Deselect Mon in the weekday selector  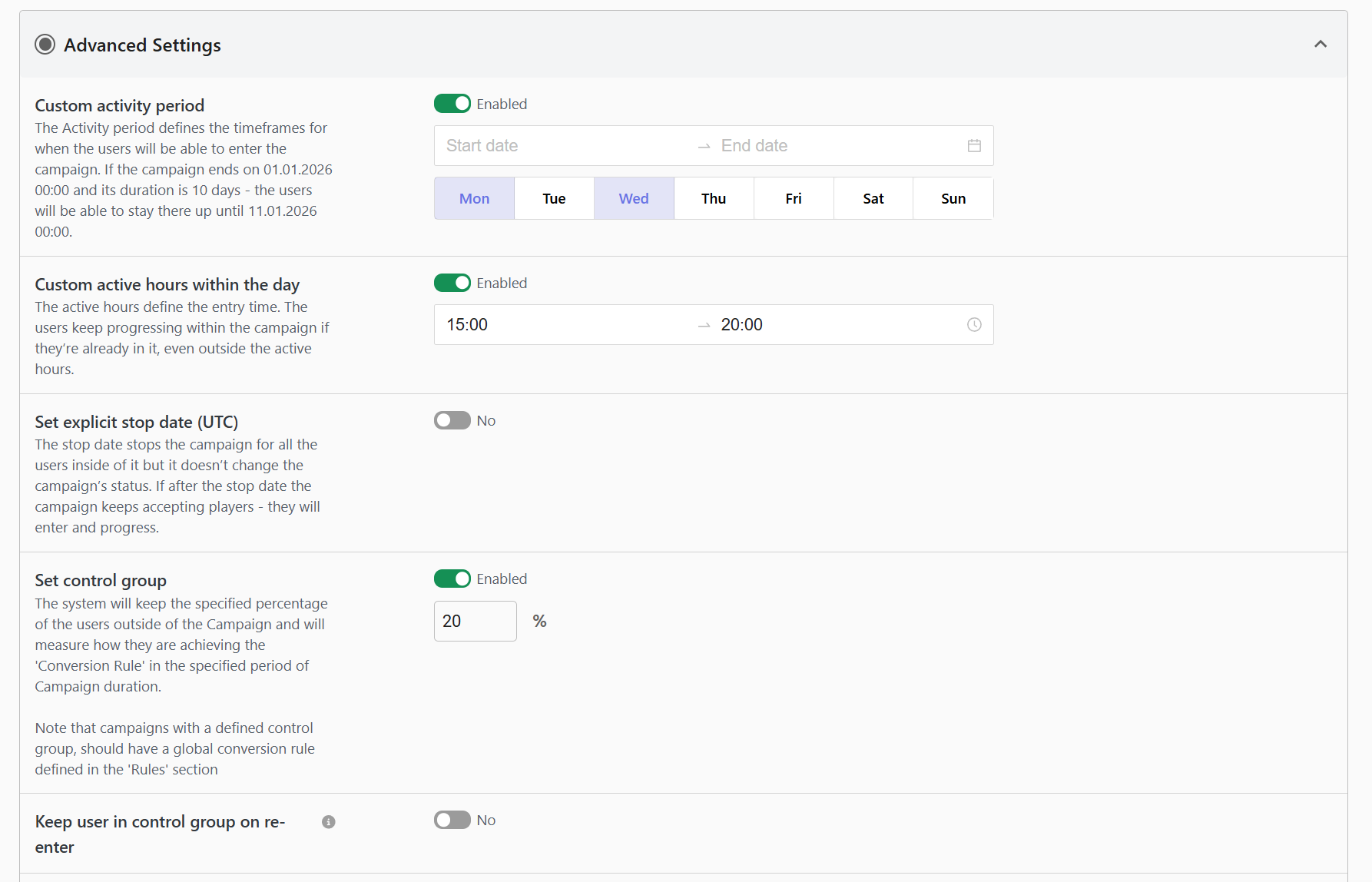click(x=474, y=198)
